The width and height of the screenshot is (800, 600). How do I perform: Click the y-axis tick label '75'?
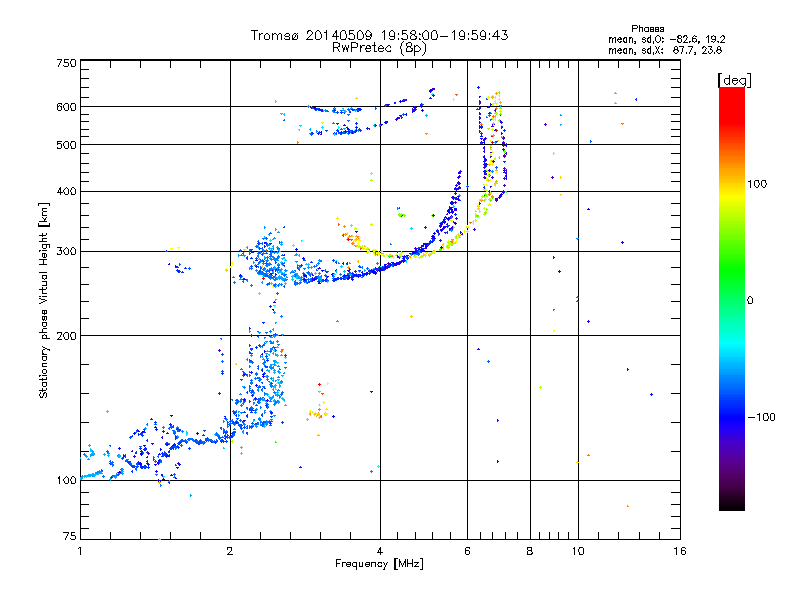(70, 536)
